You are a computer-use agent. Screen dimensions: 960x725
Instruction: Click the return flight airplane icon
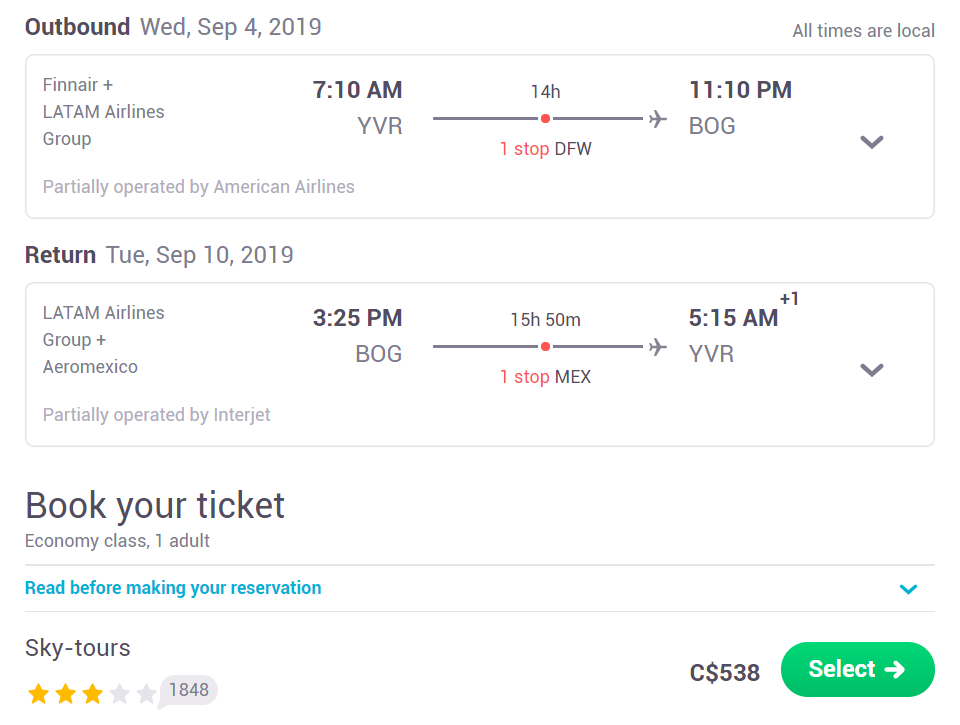coord(658,347)
